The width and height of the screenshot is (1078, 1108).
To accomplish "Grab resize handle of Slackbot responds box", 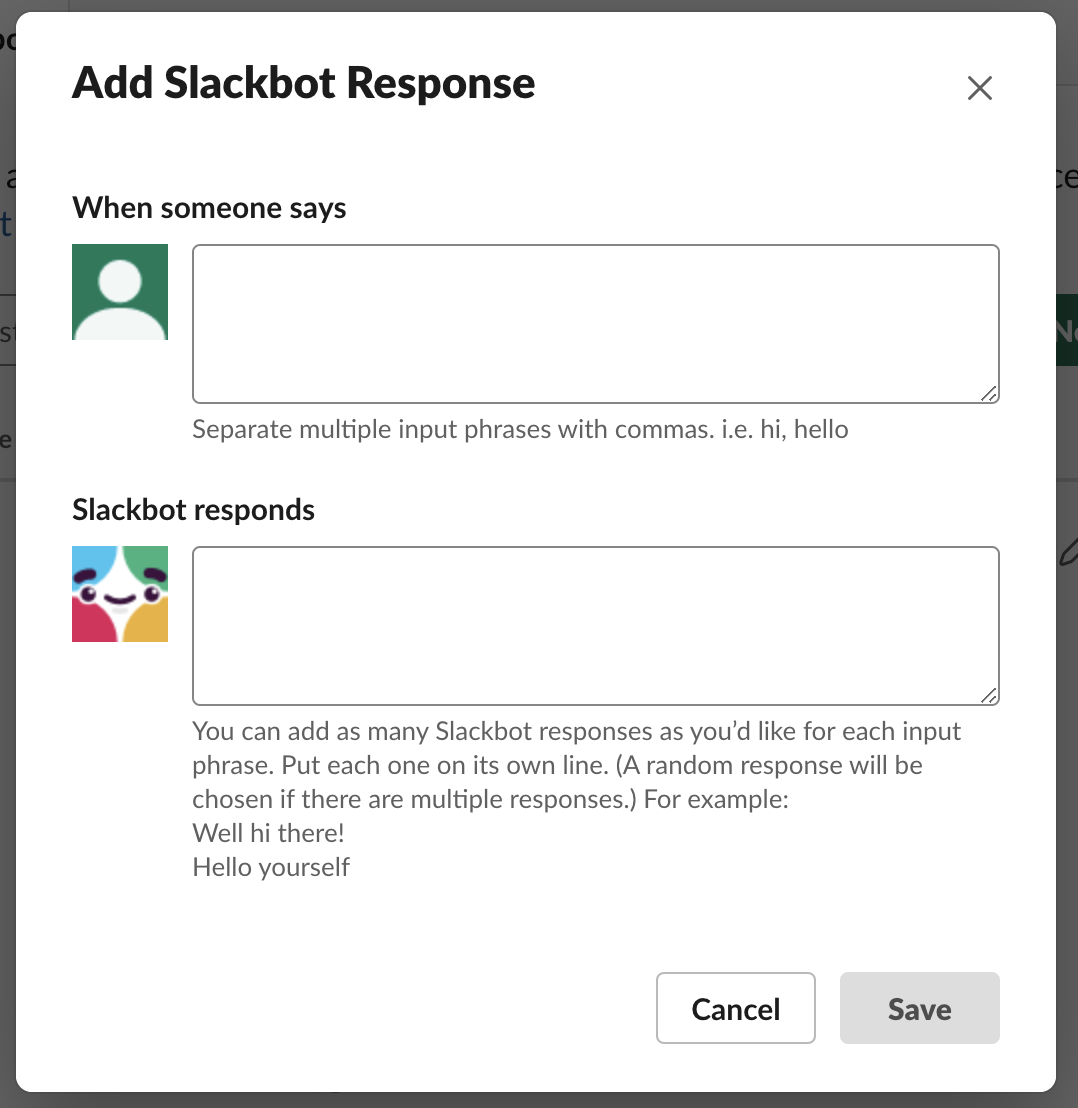I will (989, 695).
